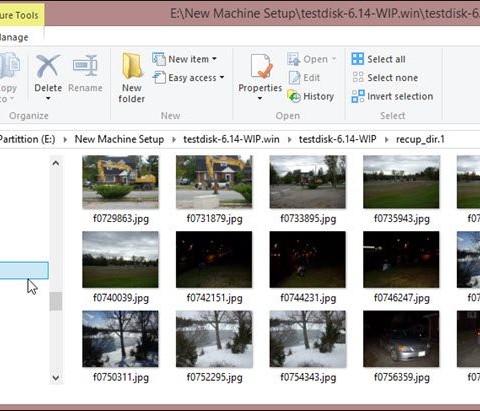
Task: Open the Properties icon with checkmark
Action: click(261, 66)
